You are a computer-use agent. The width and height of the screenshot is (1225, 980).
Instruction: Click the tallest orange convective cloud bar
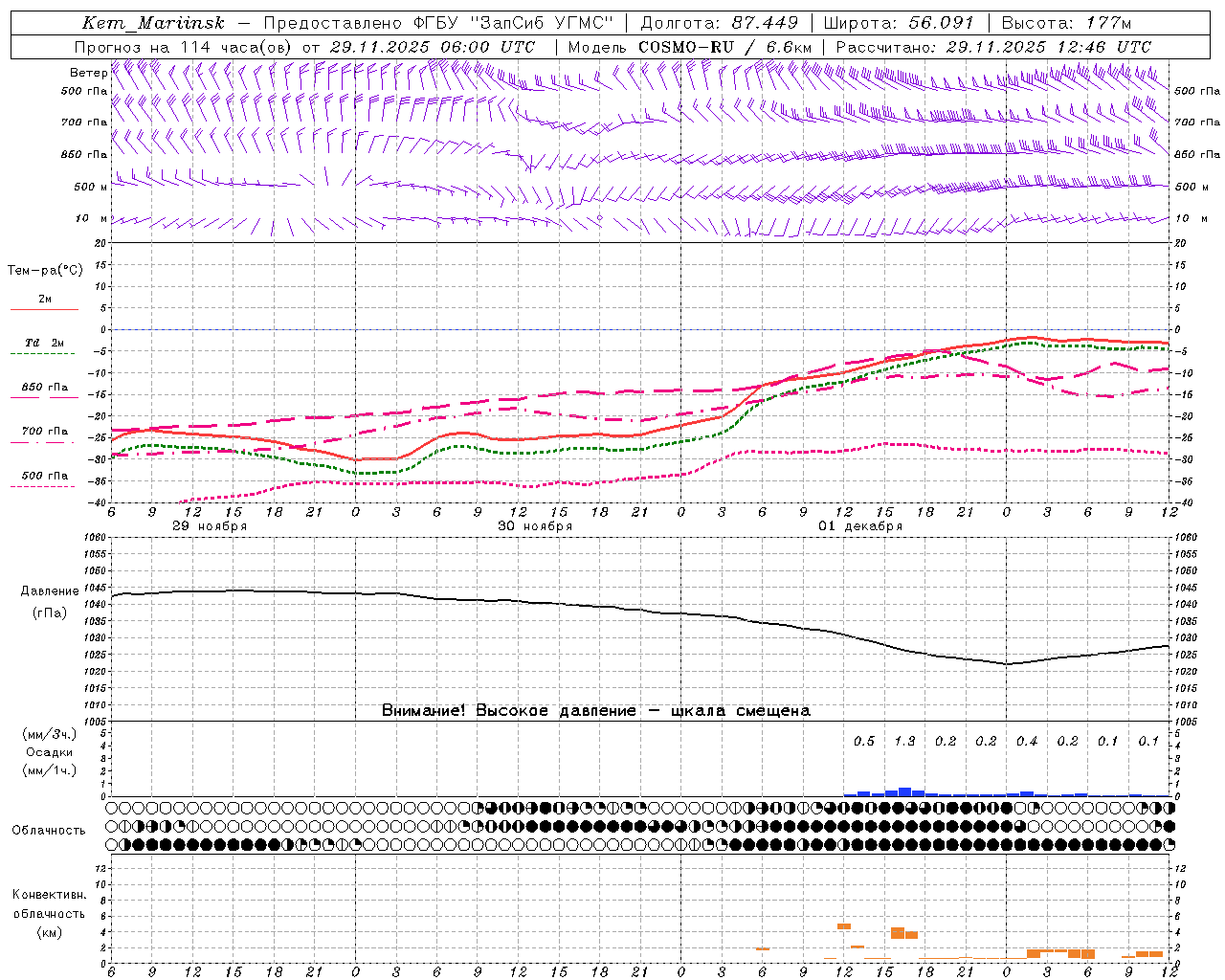coord(898,933)
